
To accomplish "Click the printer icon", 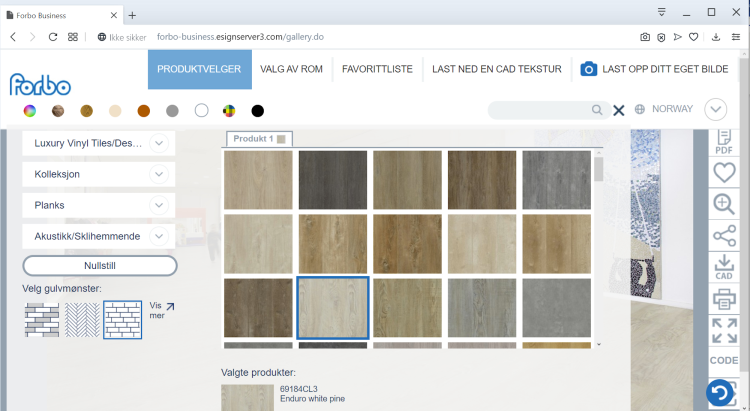I will (x=724, y=298).
